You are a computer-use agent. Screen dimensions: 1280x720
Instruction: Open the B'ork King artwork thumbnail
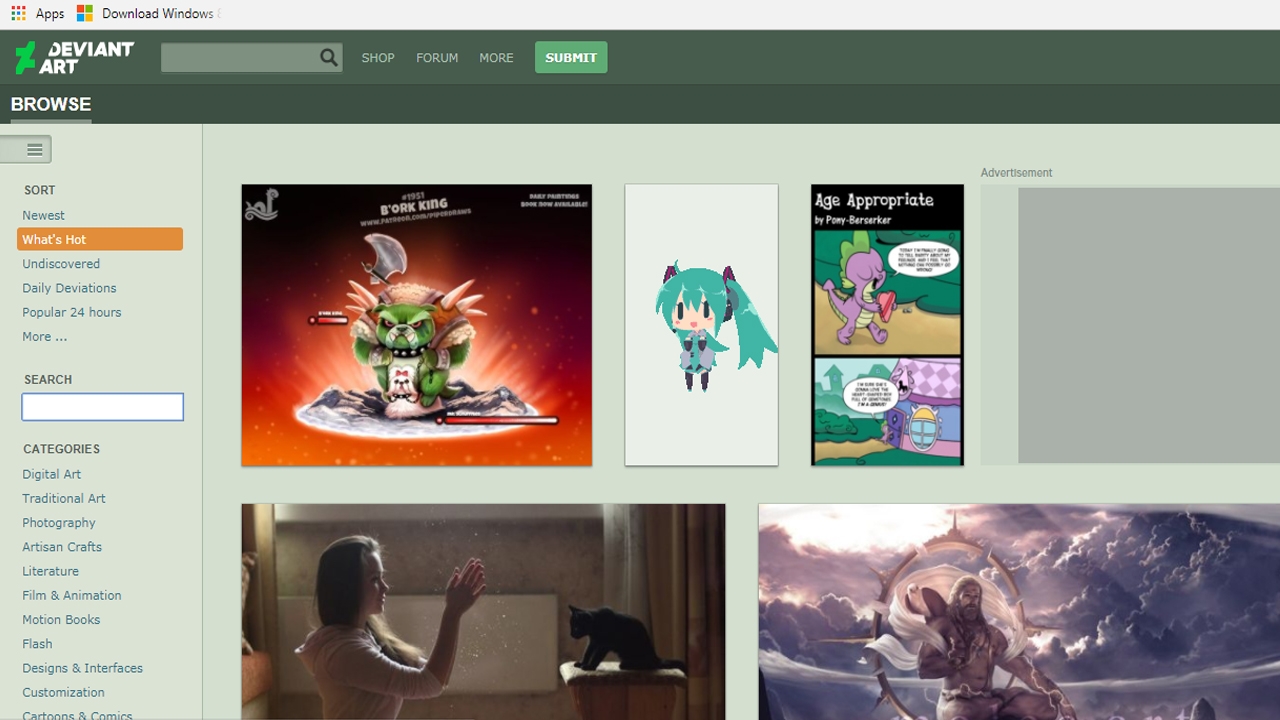click(x=416, y=325)
